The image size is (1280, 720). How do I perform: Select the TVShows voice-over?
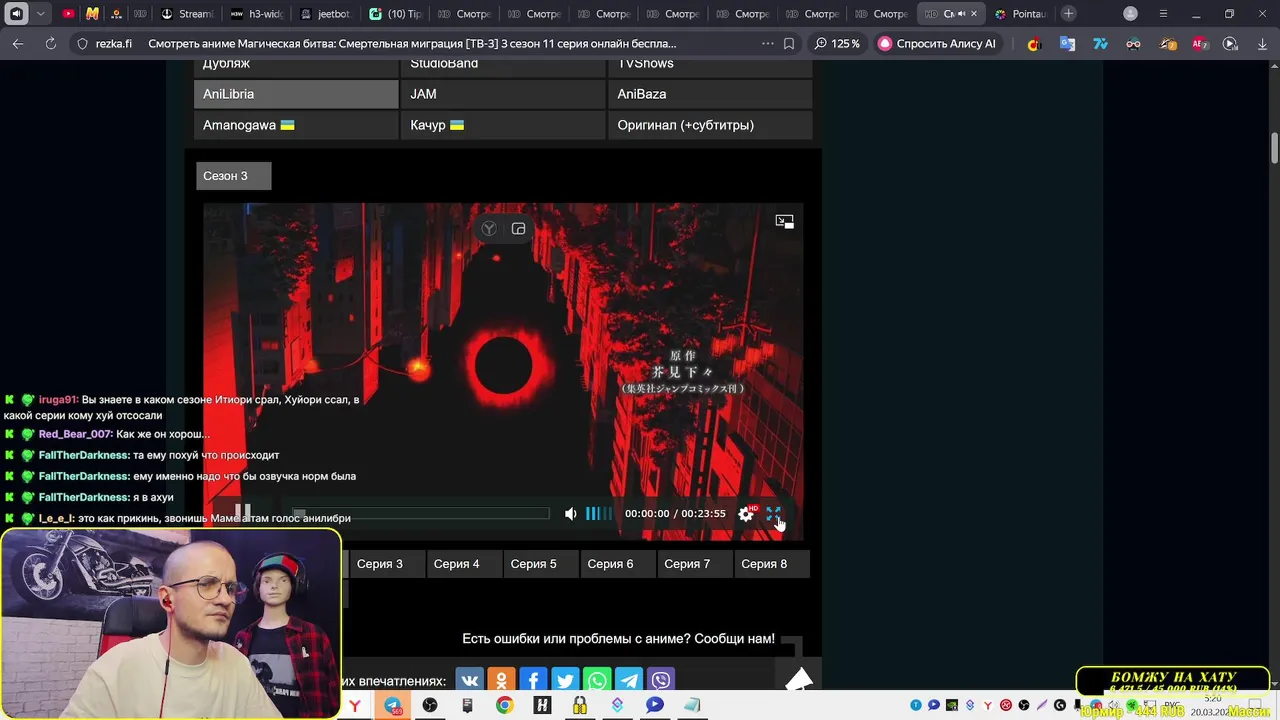(x=710, y=67)
